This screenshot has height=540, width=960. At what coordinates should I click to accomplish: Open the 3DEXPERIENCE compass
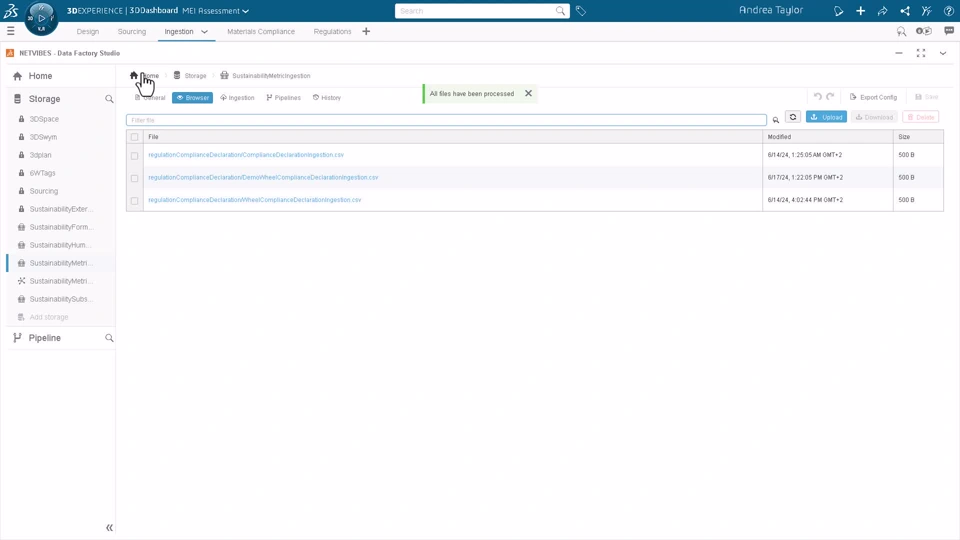pyautogui.click(x=41, y=18)
